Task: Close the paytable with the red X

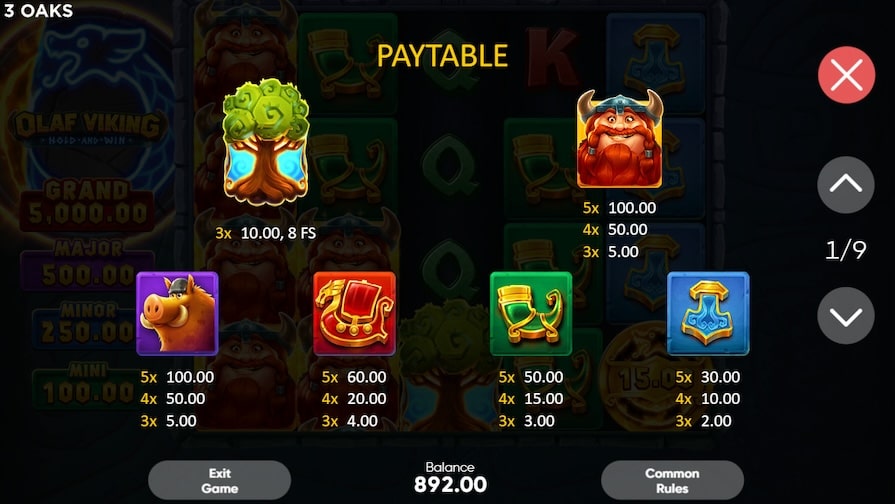Action: tap(846, 75)
